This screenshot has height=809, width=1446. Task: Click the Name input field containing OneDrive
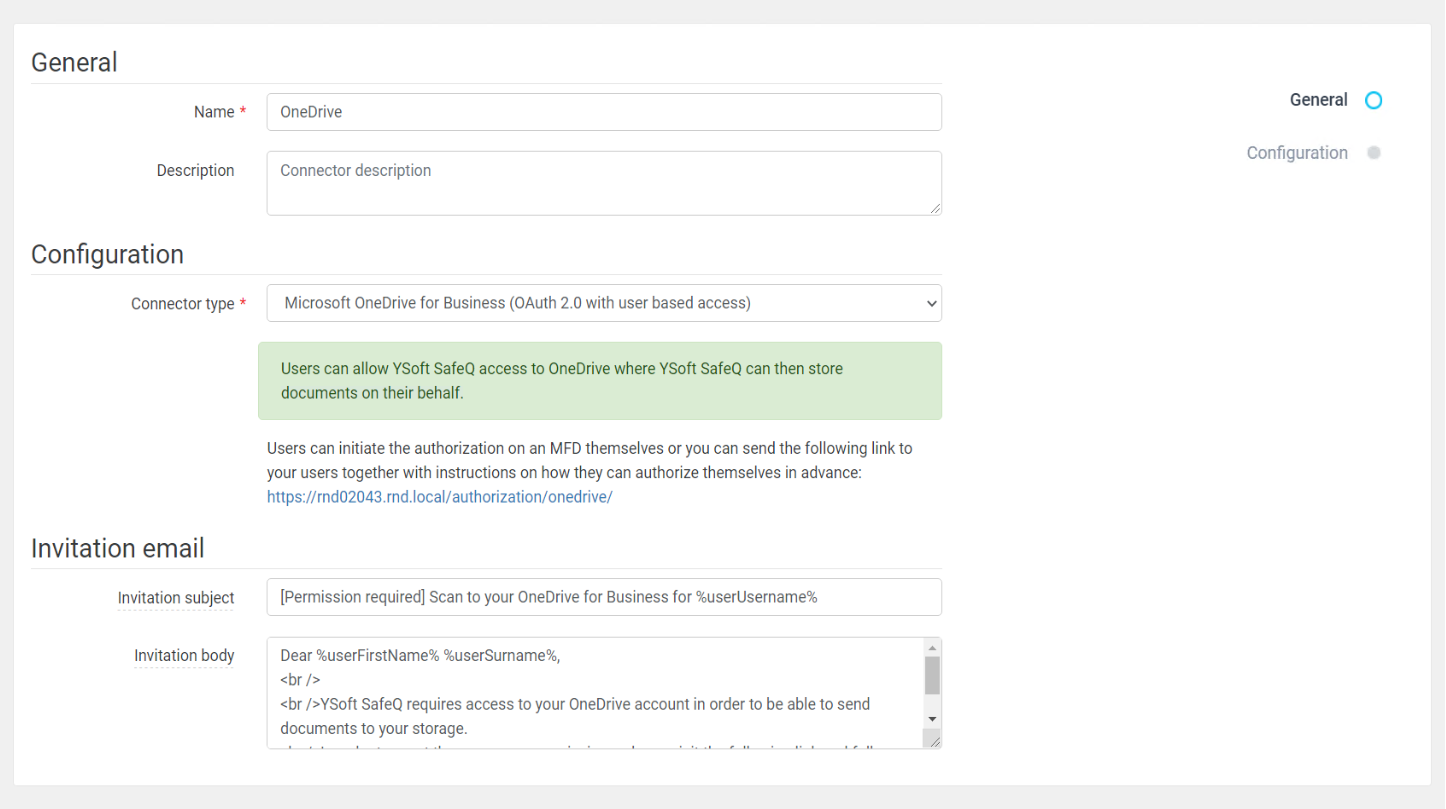pos(604,112)
